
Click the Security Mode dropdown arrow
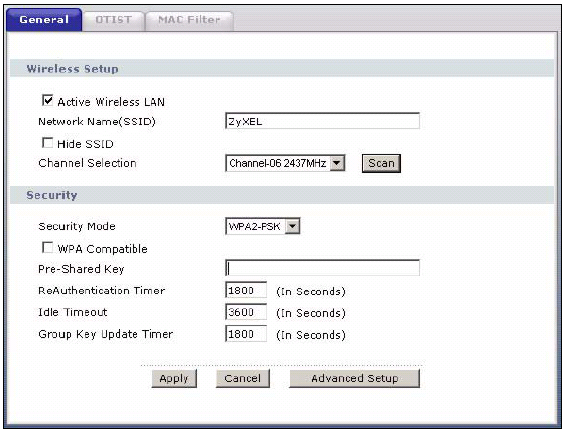pos(292,226)
